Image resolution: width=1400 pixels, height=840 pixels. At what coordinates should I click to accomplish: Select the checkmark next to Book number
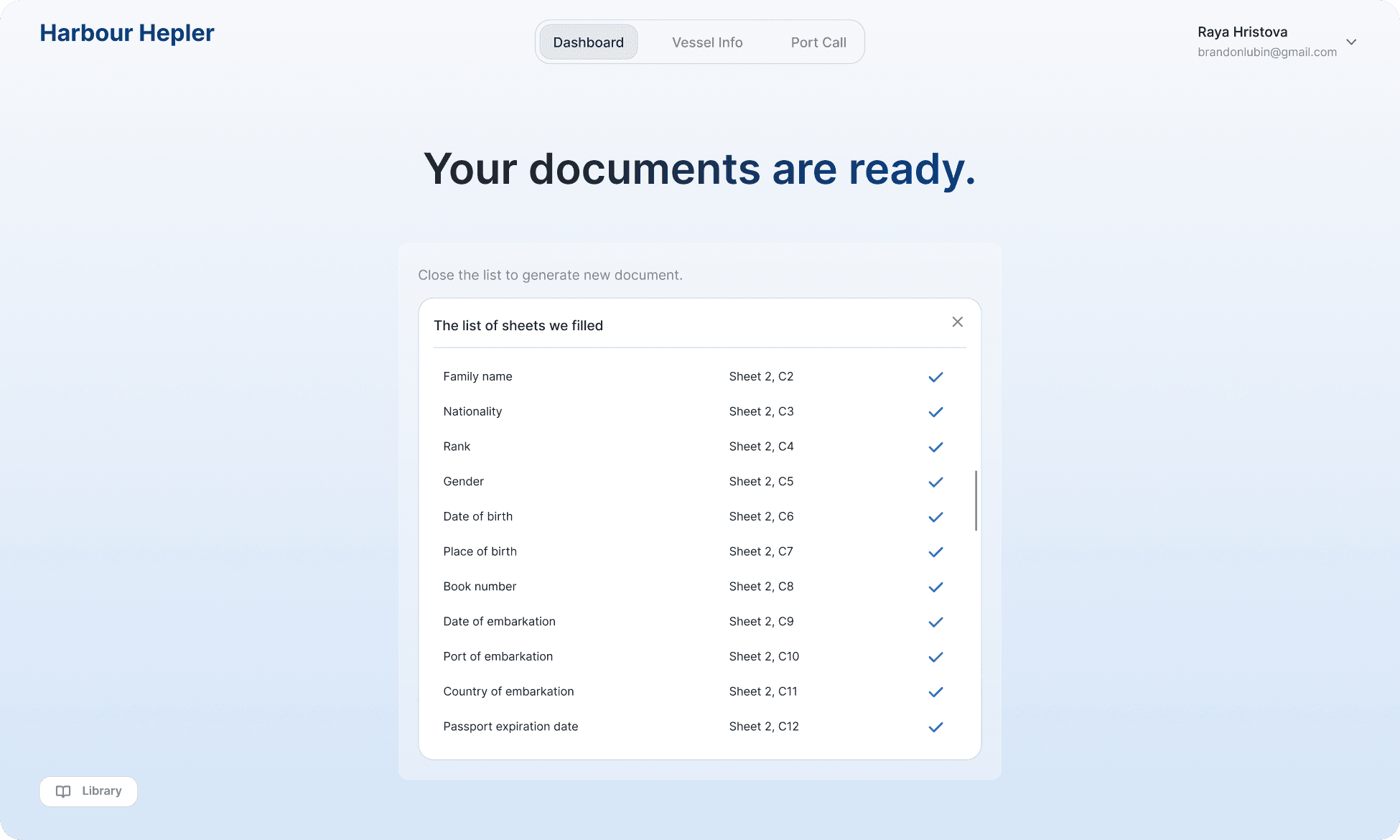tap(935, 587)
